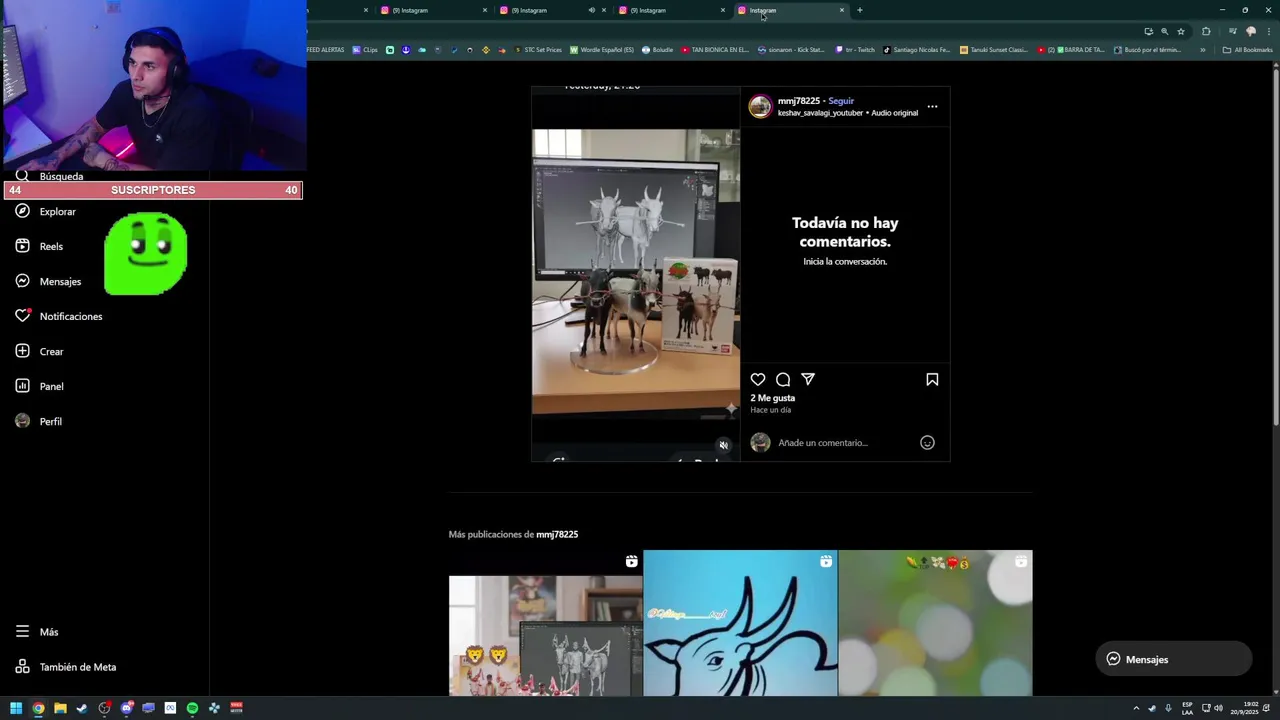Save the post with the bookmark icon
The image size is (1280, 720).
(932, 380)
